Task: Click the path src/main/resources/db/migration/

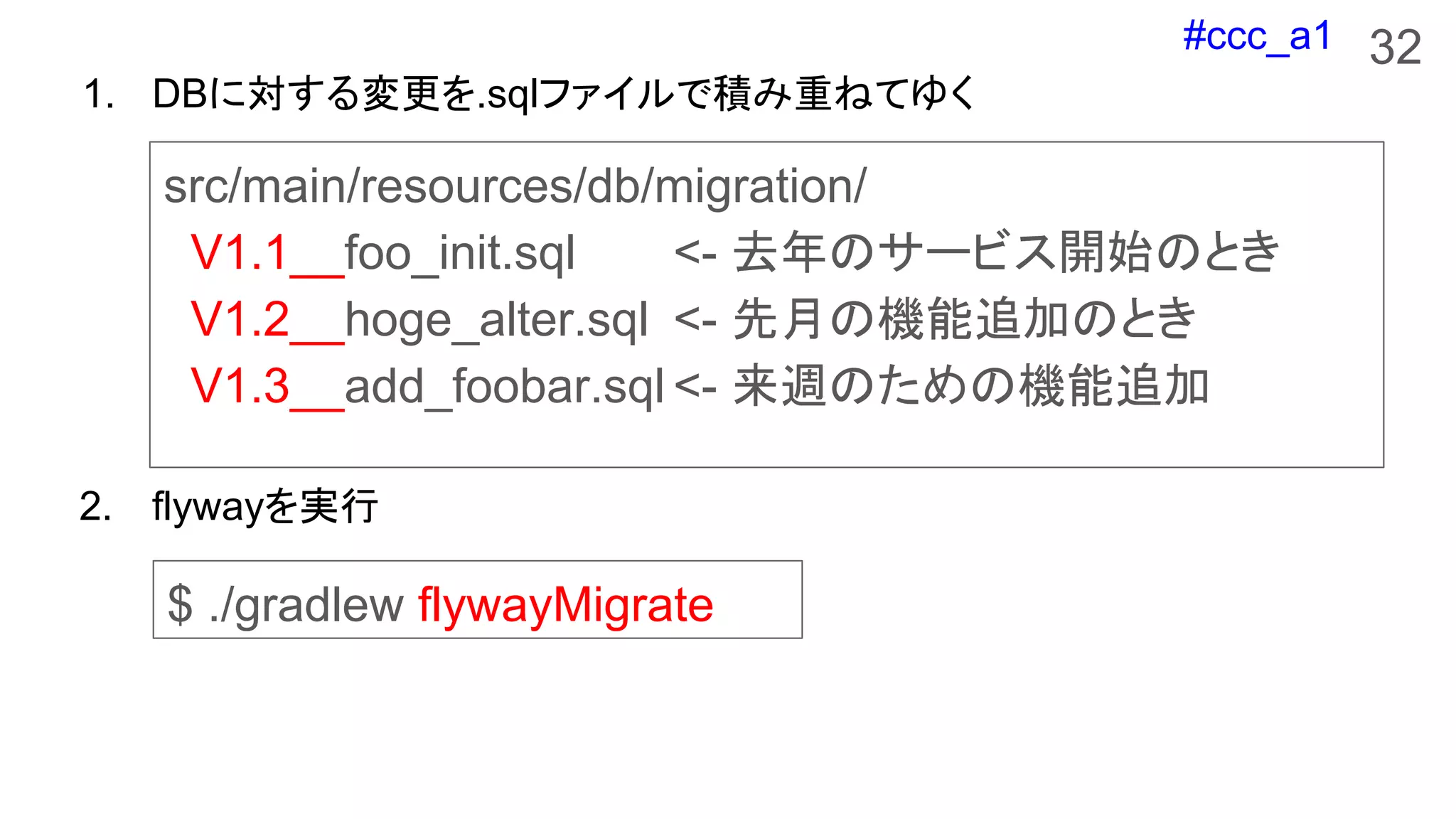Action: coord(515,186)
